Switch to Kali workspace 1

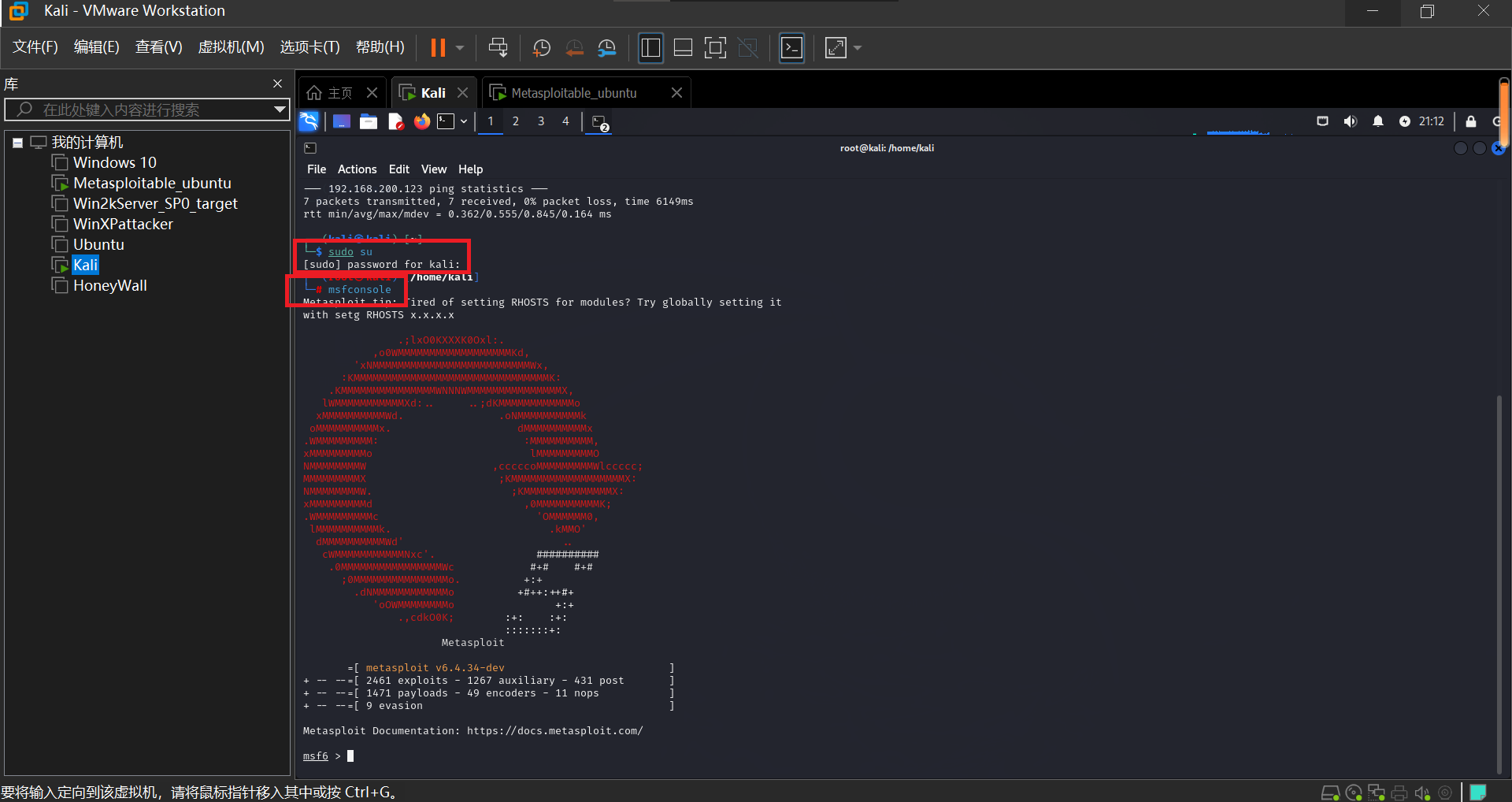point(491,121)
